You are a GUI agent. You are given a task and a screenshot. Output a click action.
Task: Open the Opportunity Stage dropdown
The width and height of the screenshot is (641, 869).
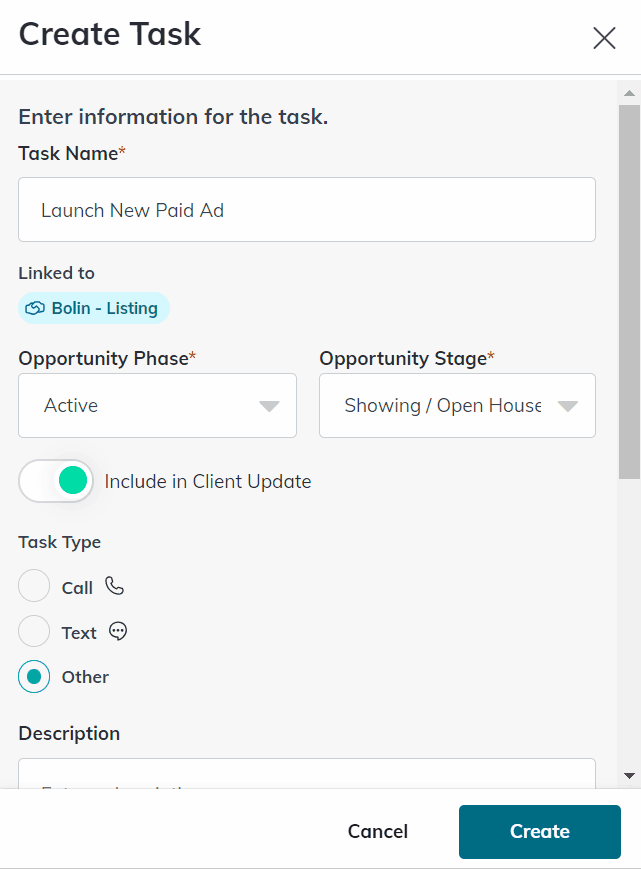[x=457, y=405]
